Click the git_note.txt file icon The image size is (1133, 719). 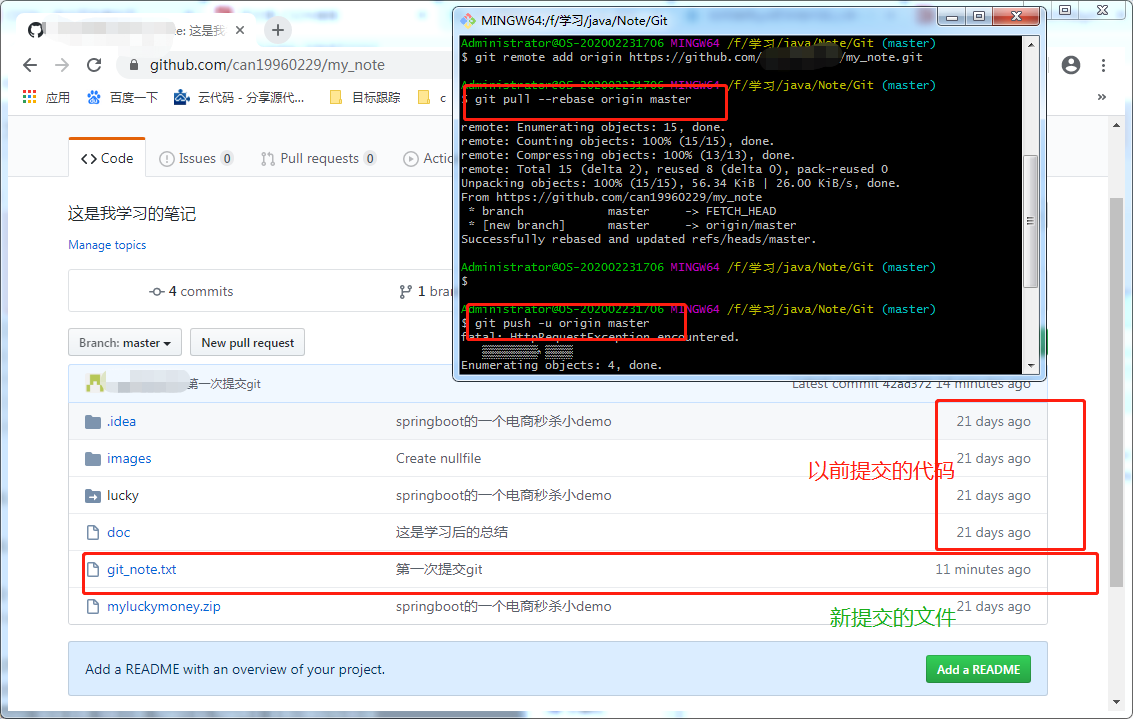click(x=92, y=569)
